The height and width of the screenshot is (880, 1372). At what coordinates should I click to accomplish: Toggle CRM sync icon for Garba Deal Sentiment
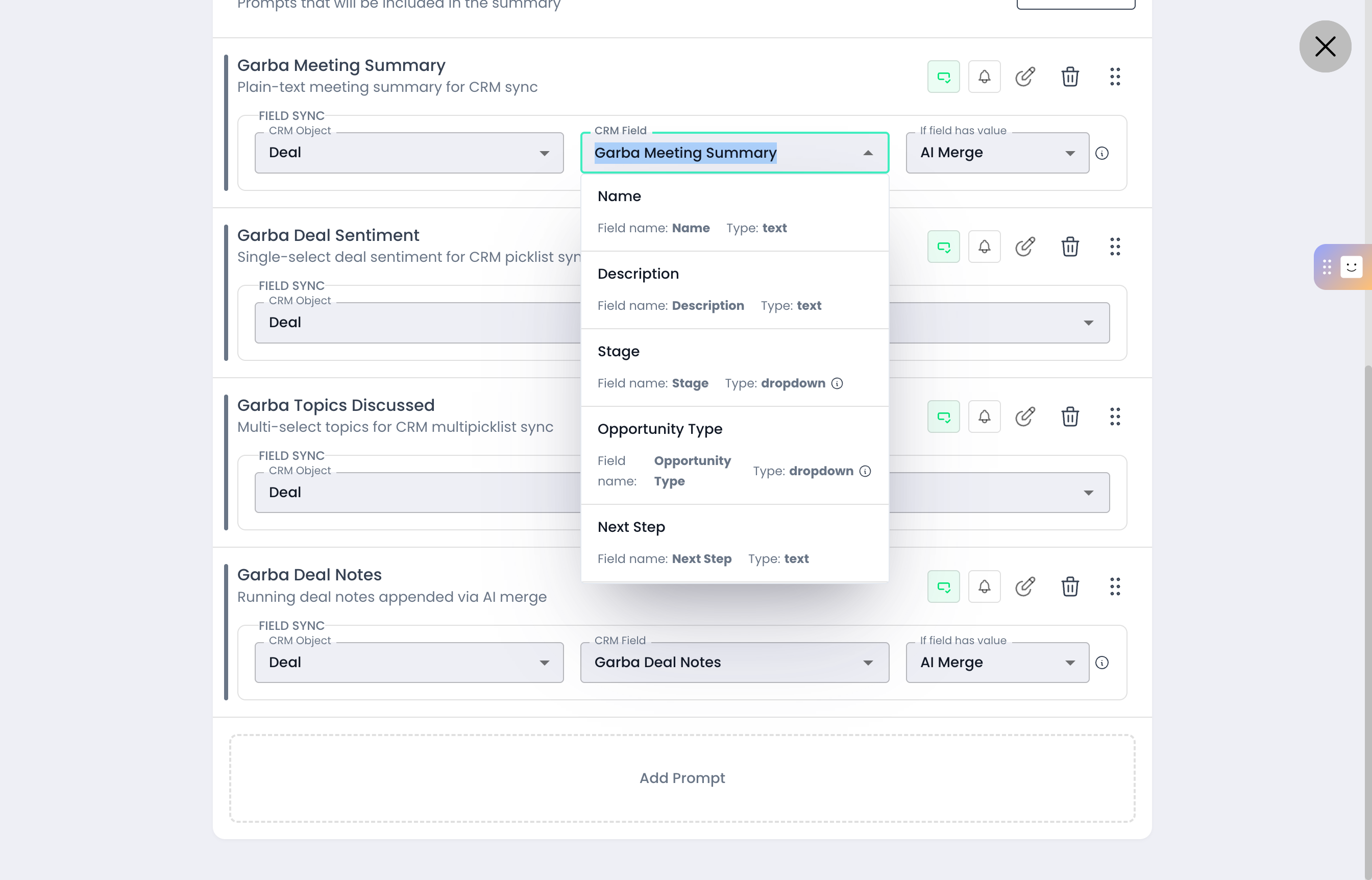943,247
